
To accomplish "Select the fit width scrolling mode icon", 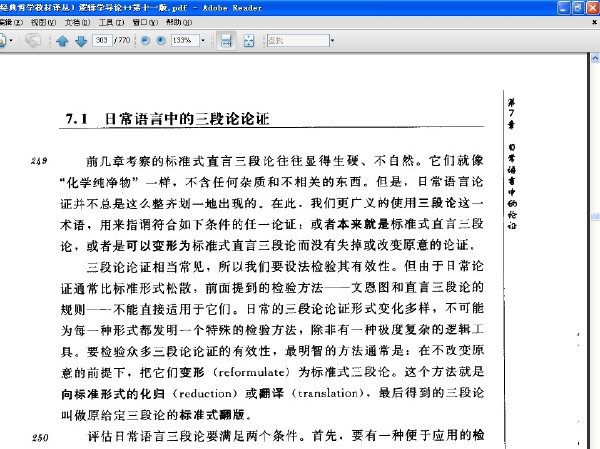I will pos(226,41).
